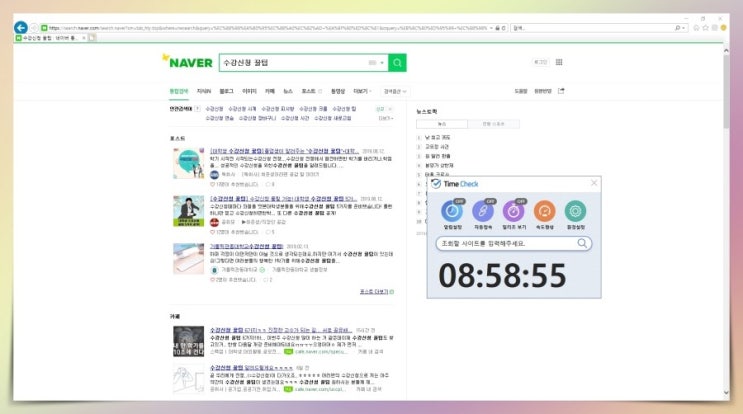
Task: Open the 알람설정 alarm icon in Time Check
Action: [452, 211]
